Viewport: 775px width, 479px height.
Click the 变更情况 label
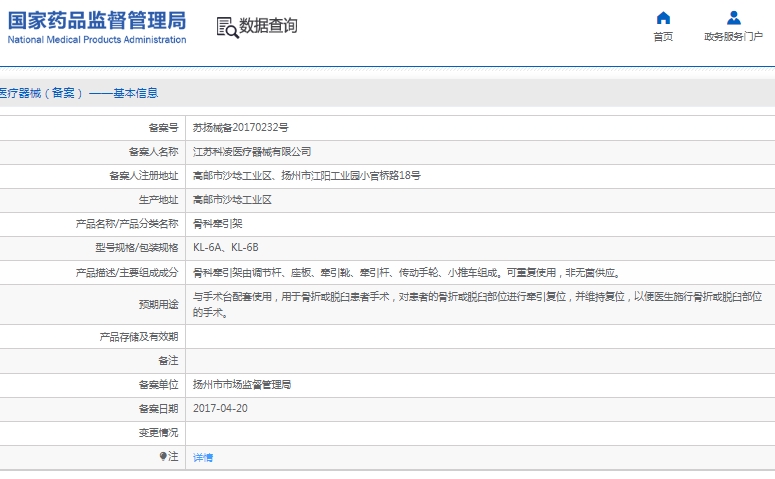(x=158, y=433)
